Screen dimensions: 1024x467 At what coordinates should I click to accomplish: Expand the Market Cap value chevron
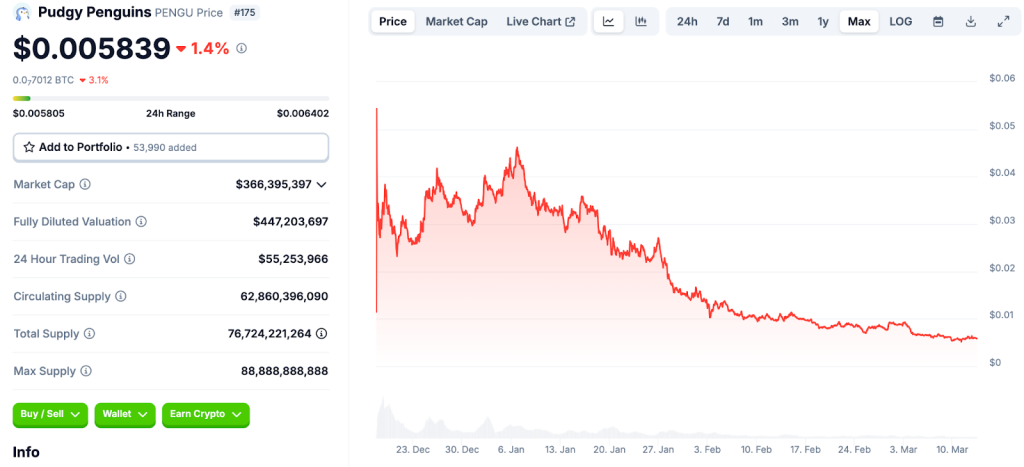pos(321,185)
